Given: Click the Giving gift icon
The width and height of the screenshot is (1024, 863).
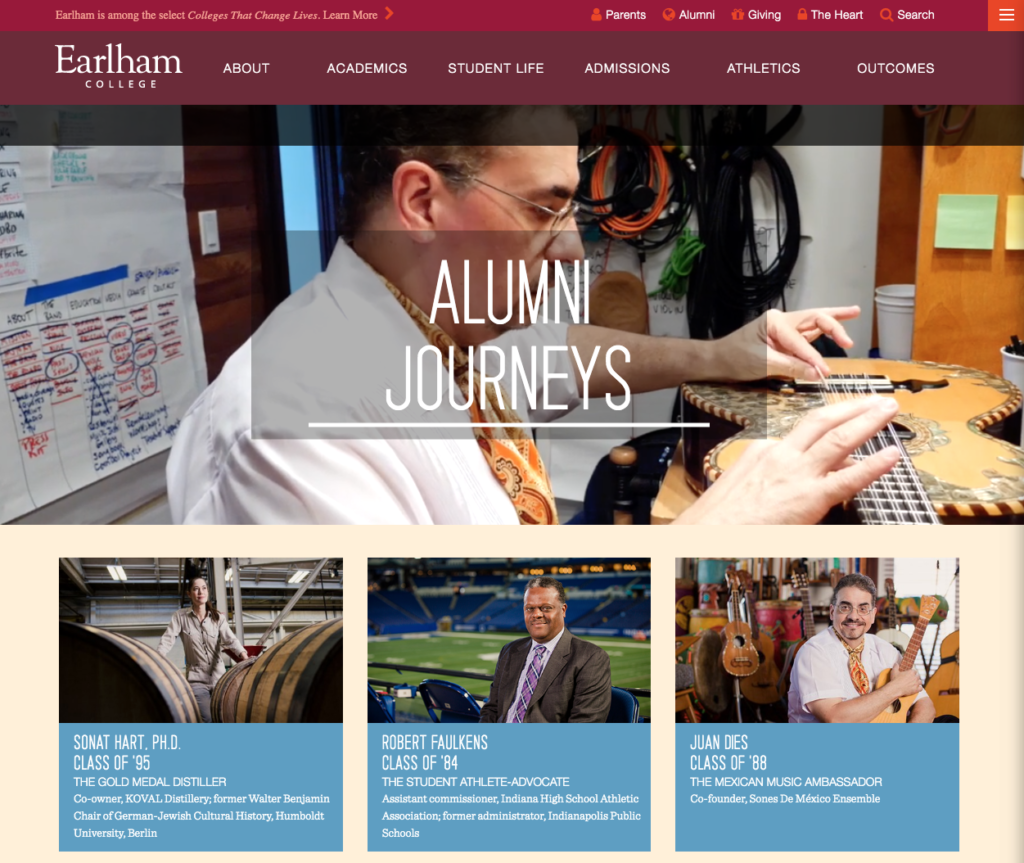Looking at the screenshot, I should [737, 14].
